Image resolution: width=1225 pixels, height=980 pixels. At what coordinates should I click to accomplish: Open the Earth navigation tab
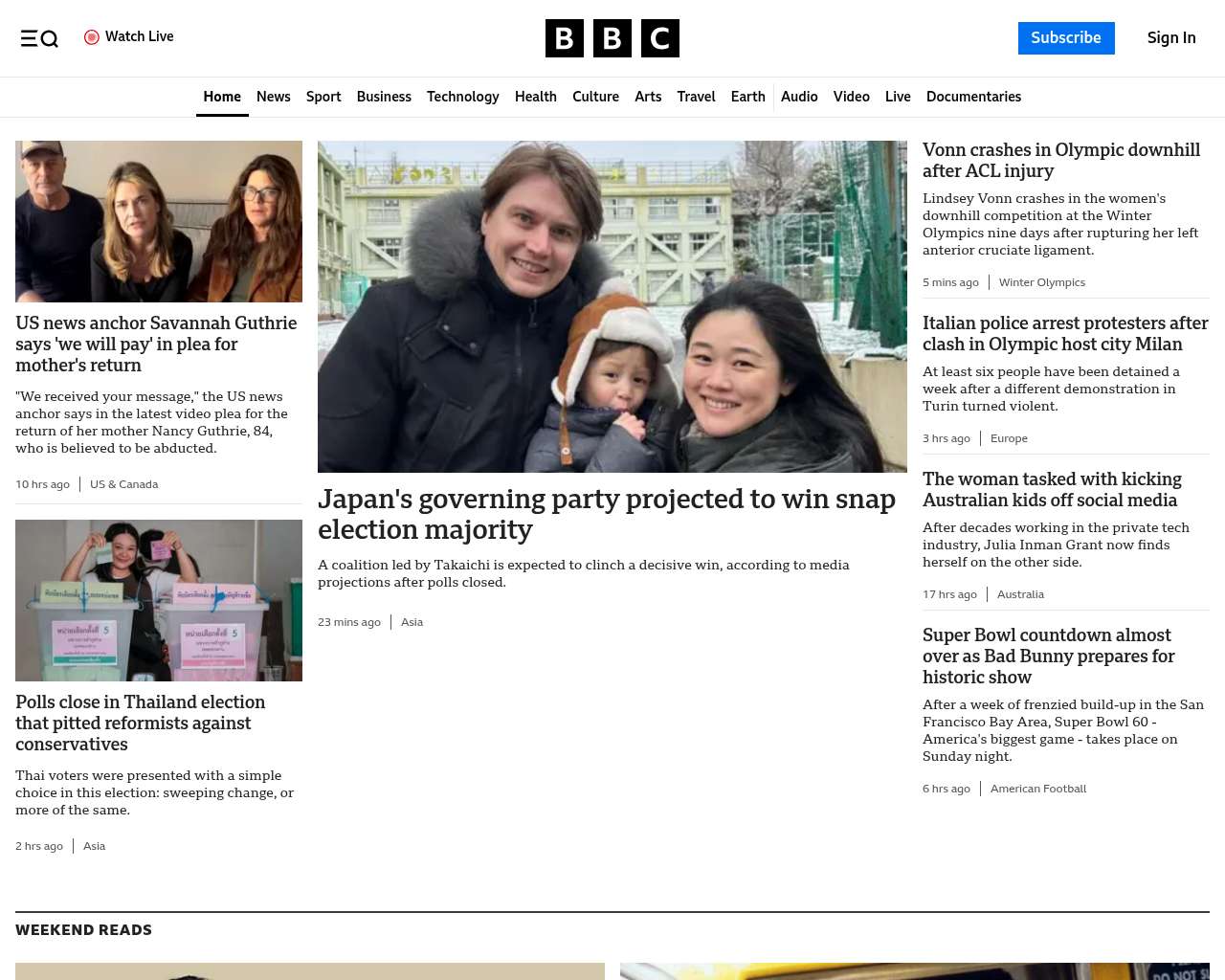pos(747,97)
